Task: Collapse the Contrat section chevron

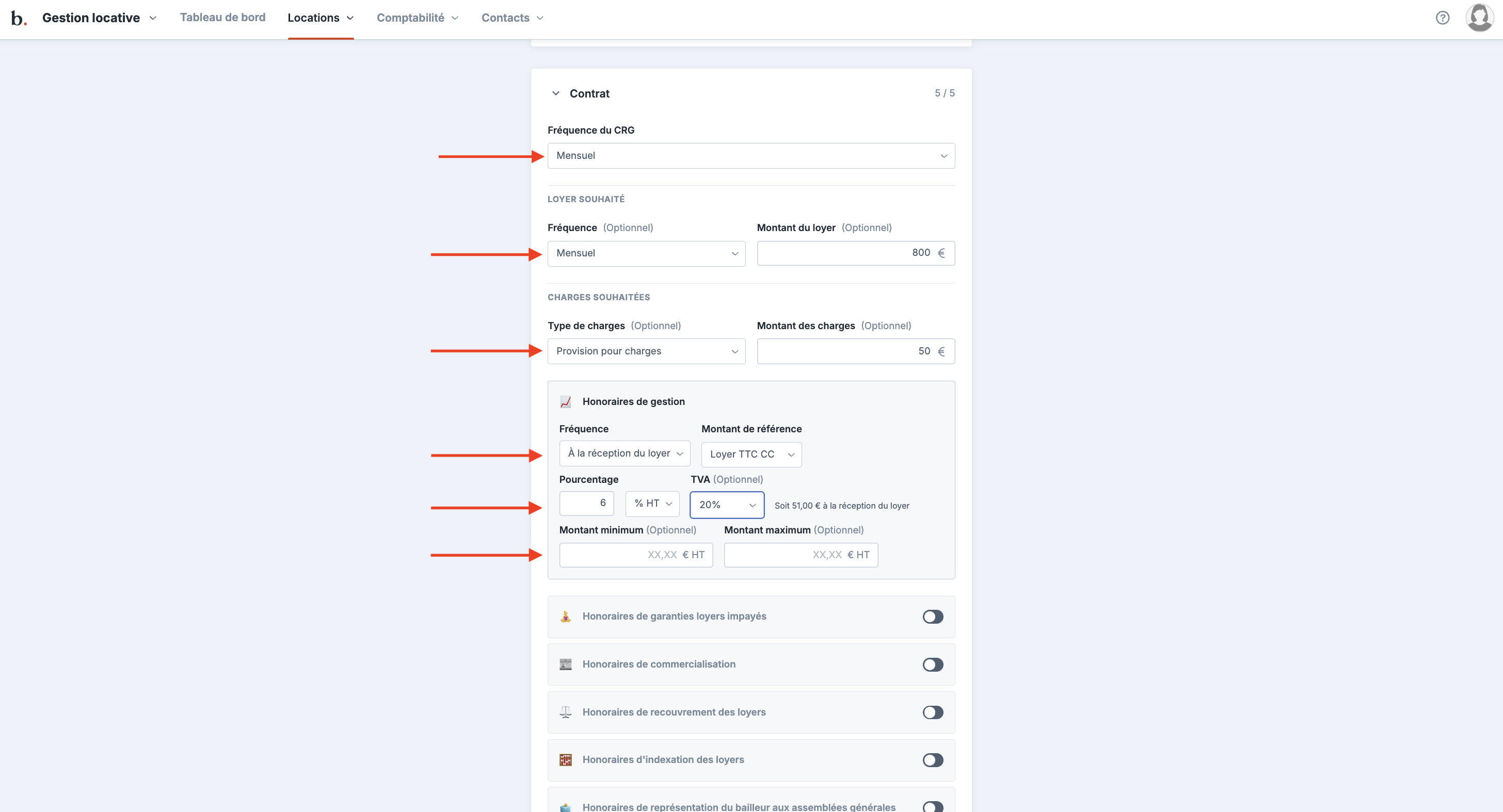Action: (555, 93)
